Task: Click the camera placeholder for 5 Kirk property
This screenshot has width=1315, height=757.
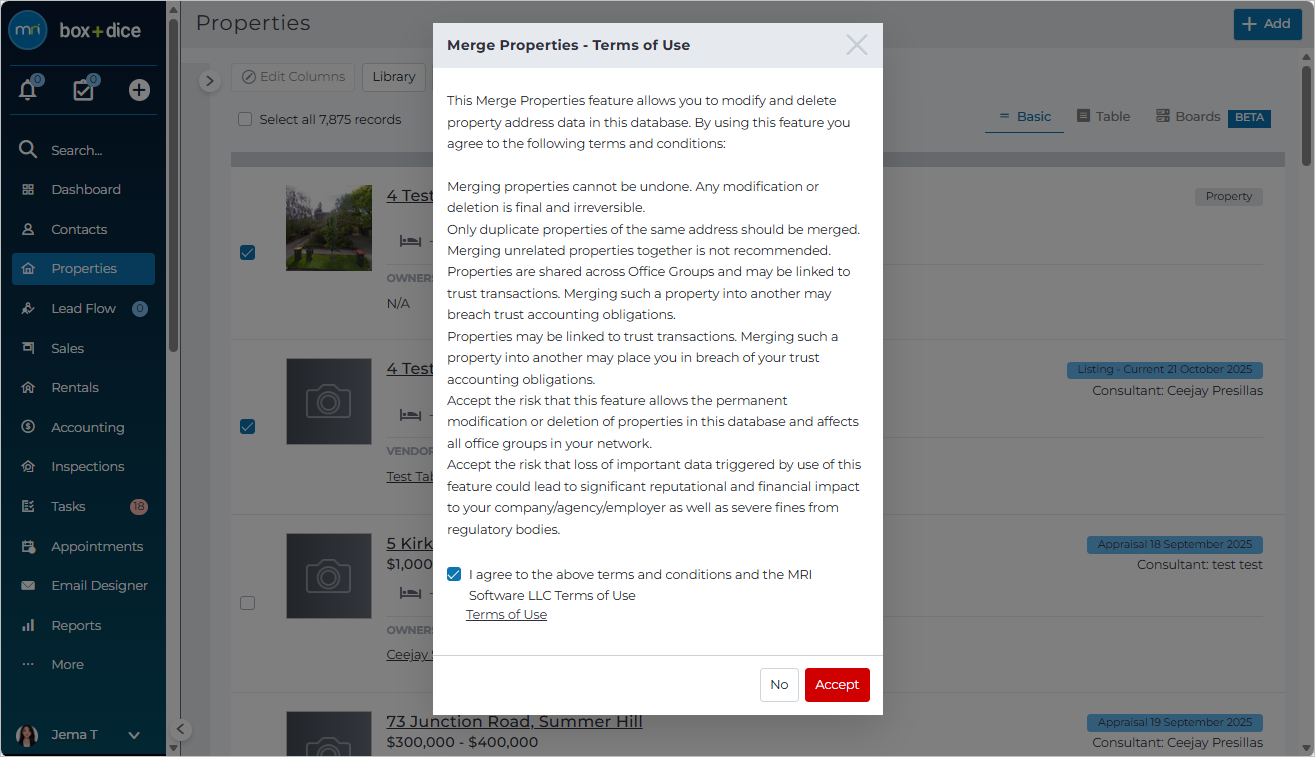Action: click(329, 576)
